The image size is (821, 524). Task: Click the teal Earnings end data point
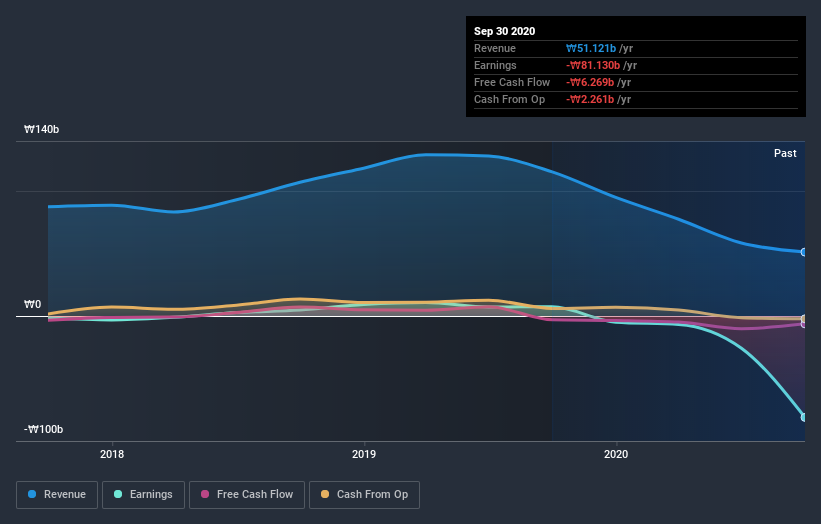pos(804,417)
